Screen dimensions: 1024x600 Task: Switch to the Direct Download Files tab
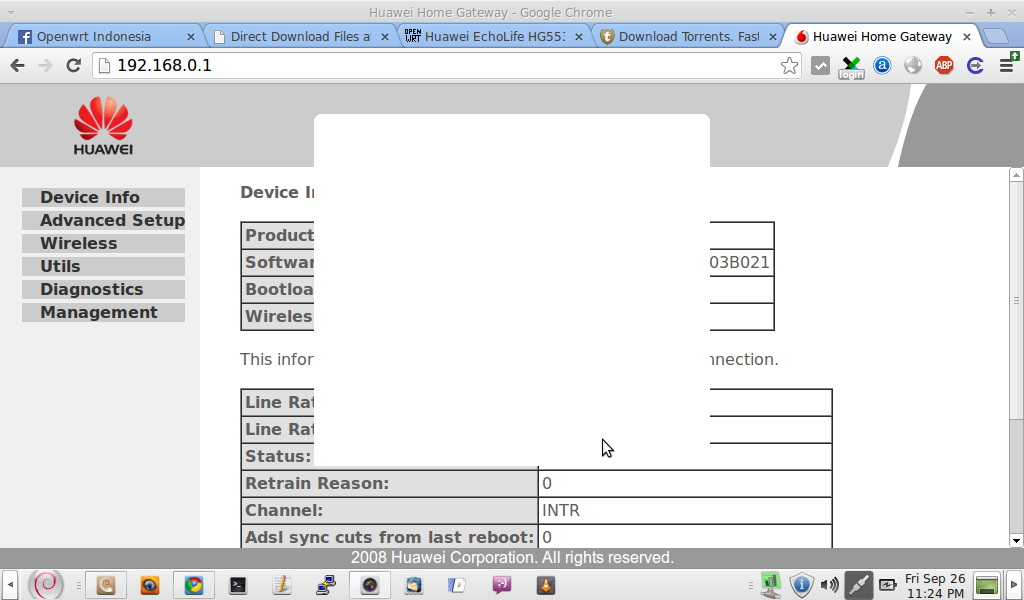coord(300,37)
